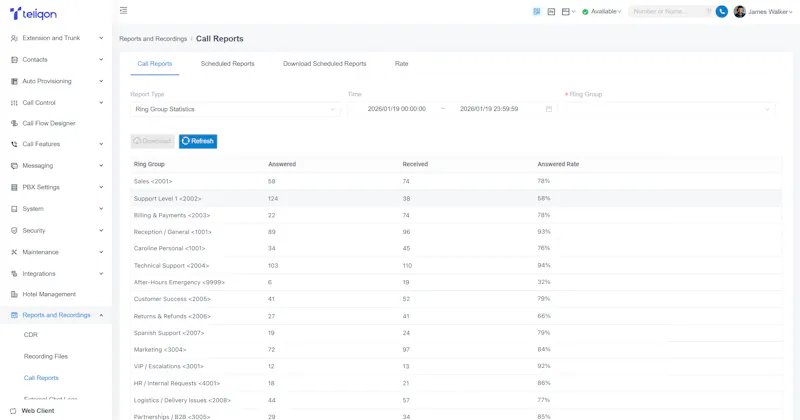
Task: Click the Web Client icon
Action: point(13,411)
